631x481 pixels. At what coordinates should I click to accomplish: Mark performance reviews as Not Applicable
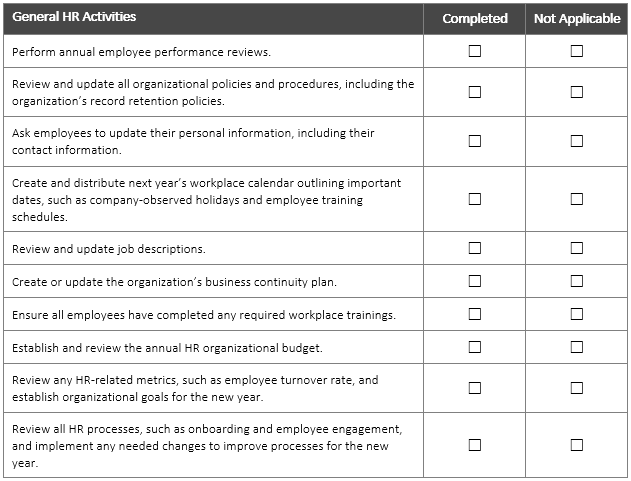577,51
